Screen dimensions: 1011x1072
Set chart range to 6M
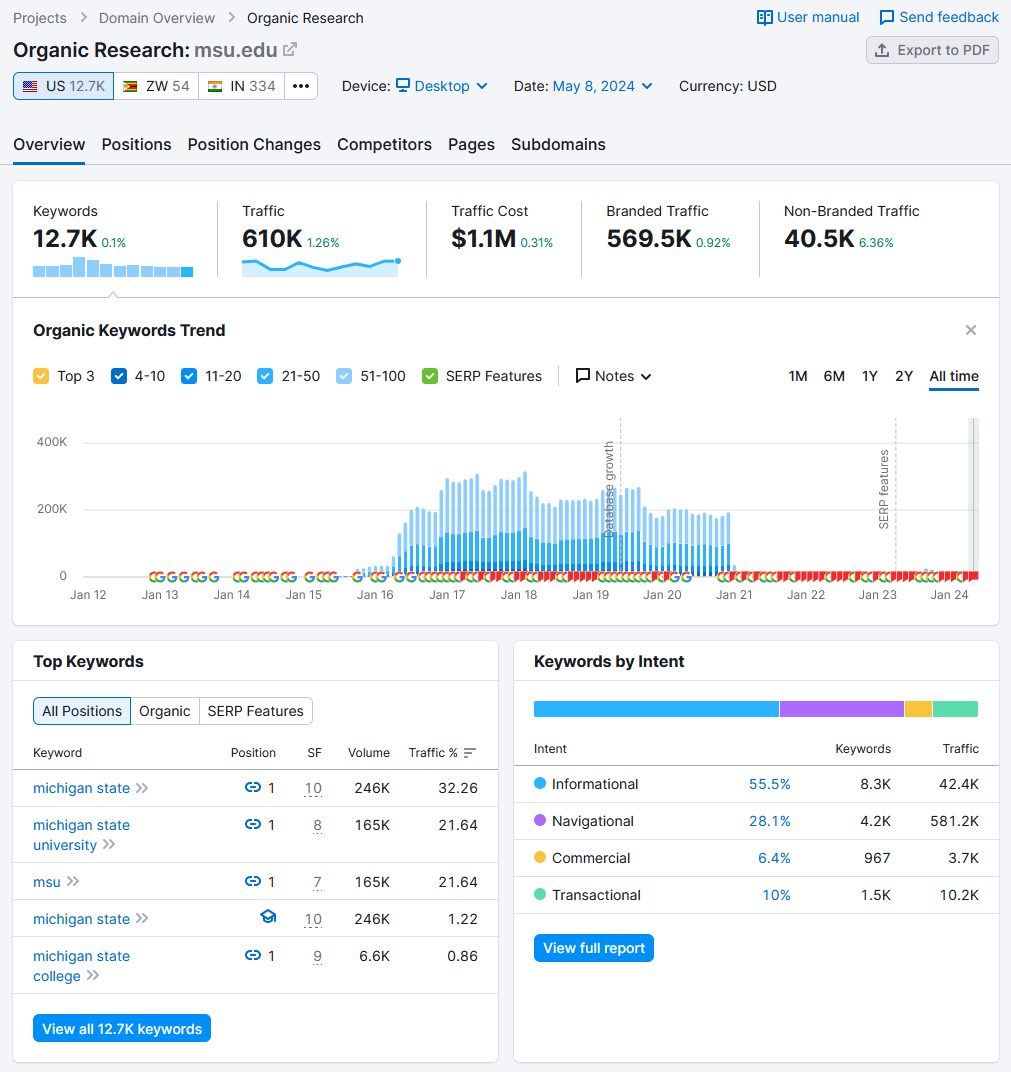pos(834,376)
